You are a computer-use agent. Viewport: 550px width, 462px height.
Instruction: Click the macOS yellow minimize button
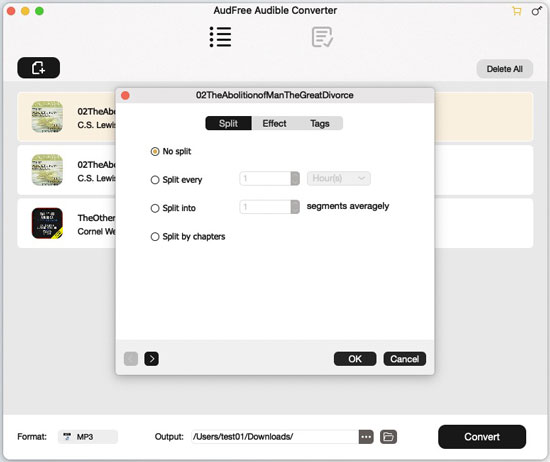tap(25, 11)
